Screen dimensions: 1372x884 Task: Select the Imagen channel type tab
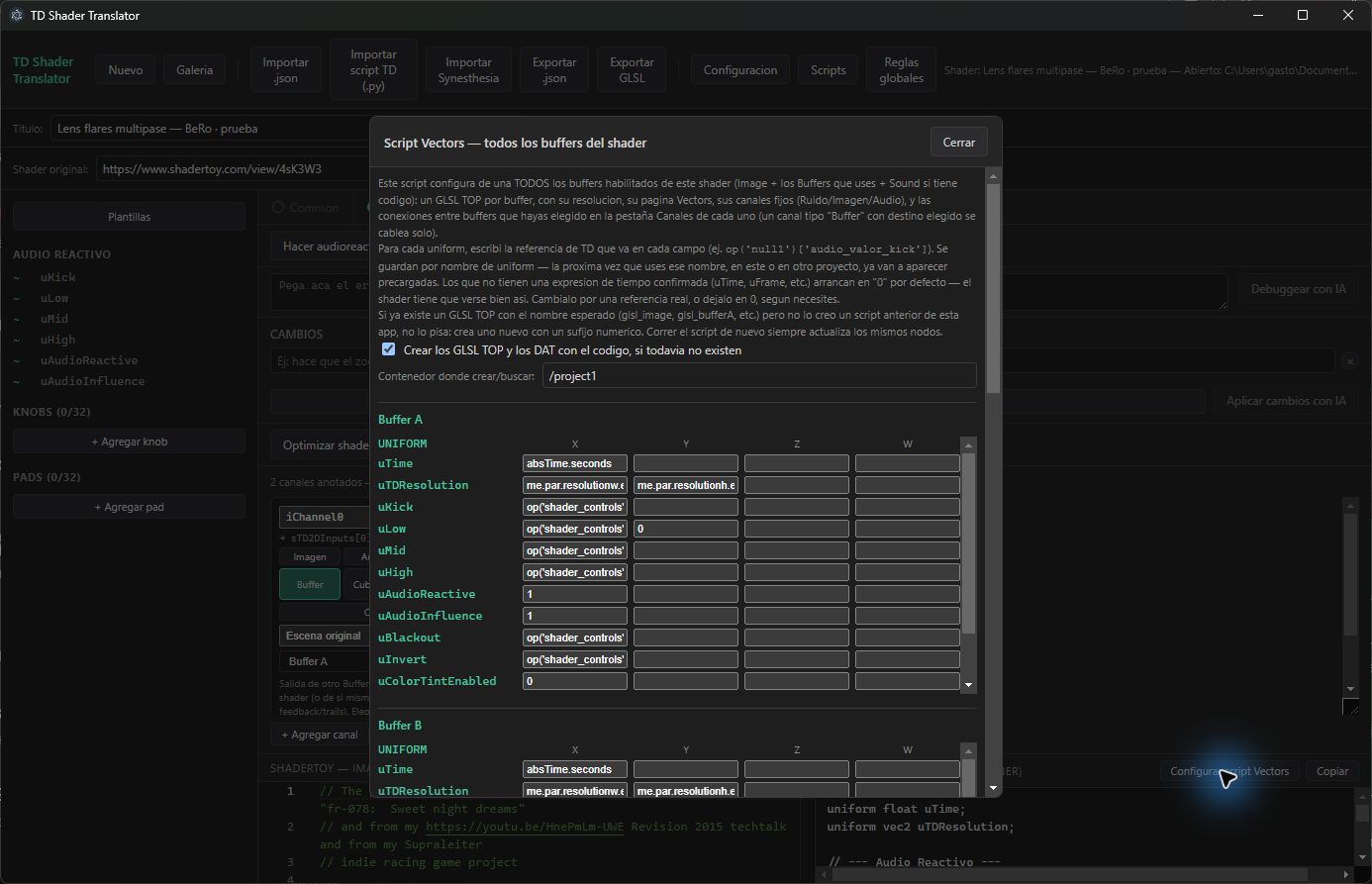310,557
